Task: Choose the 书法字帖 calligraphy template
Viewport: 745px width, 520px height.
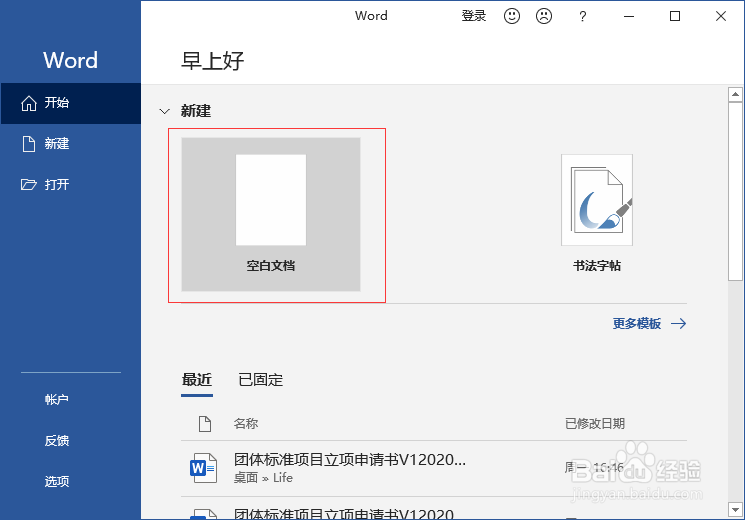Action: coord(597,213)
